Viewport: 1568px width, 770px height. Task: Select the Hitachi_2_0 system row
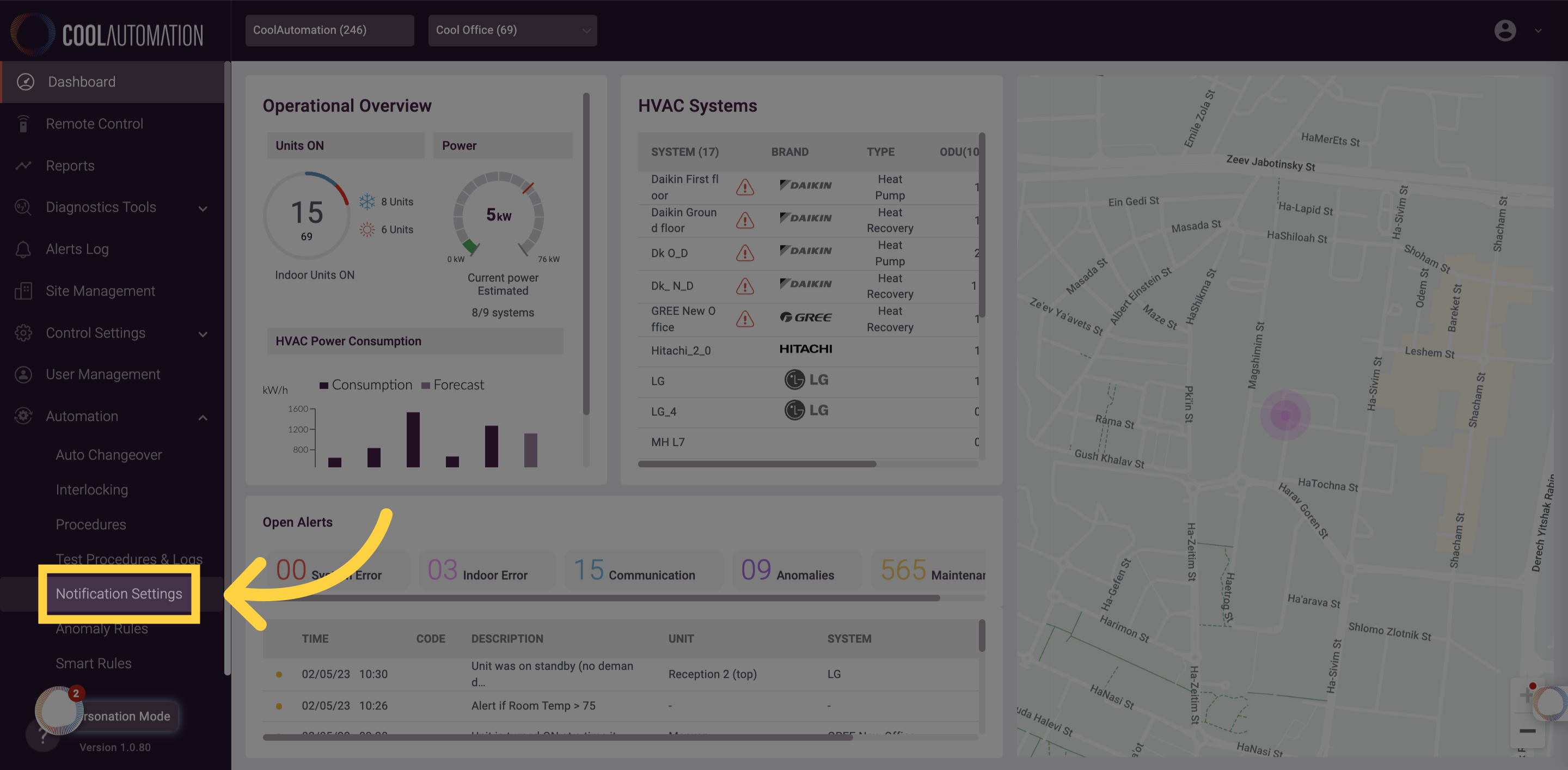[x=808, y=351]
